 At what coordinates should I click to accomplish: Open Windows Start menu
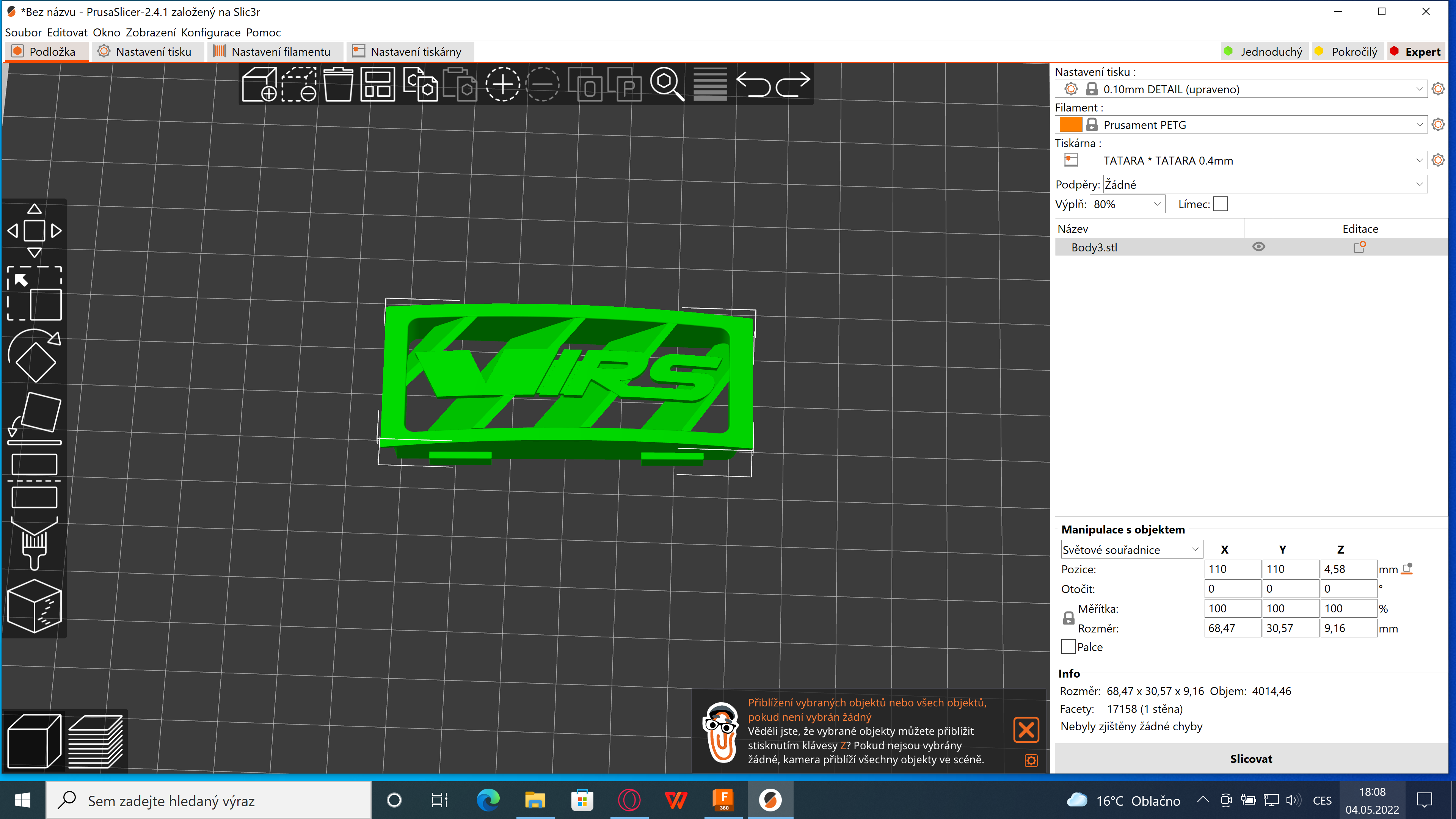(x=23, y=800)
